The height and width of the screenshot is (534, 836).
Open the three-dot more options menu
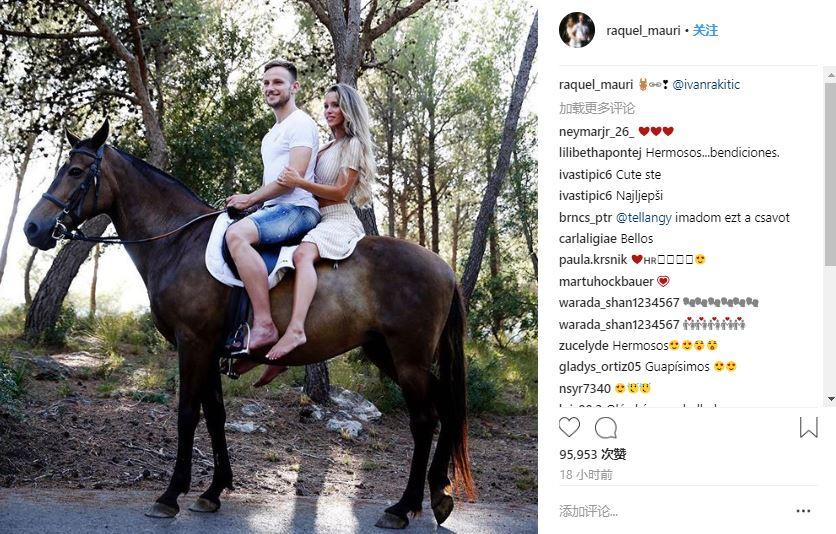[803, 511]
